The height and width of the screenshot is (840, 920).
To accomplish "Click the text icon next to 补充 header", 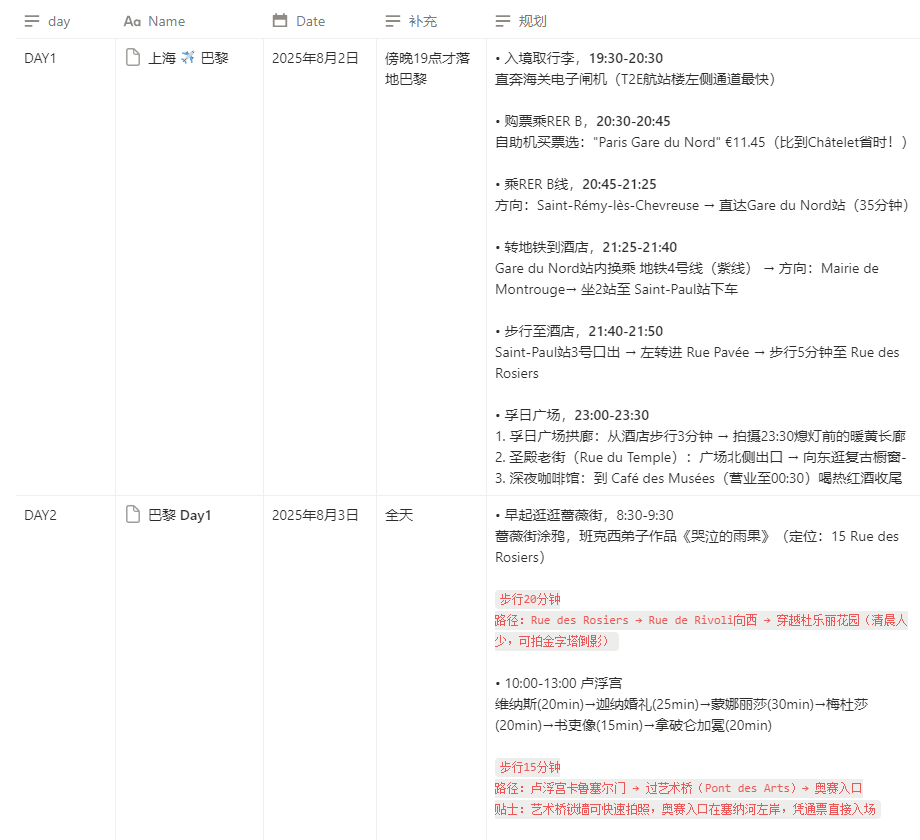I will (x=393, y=21).
